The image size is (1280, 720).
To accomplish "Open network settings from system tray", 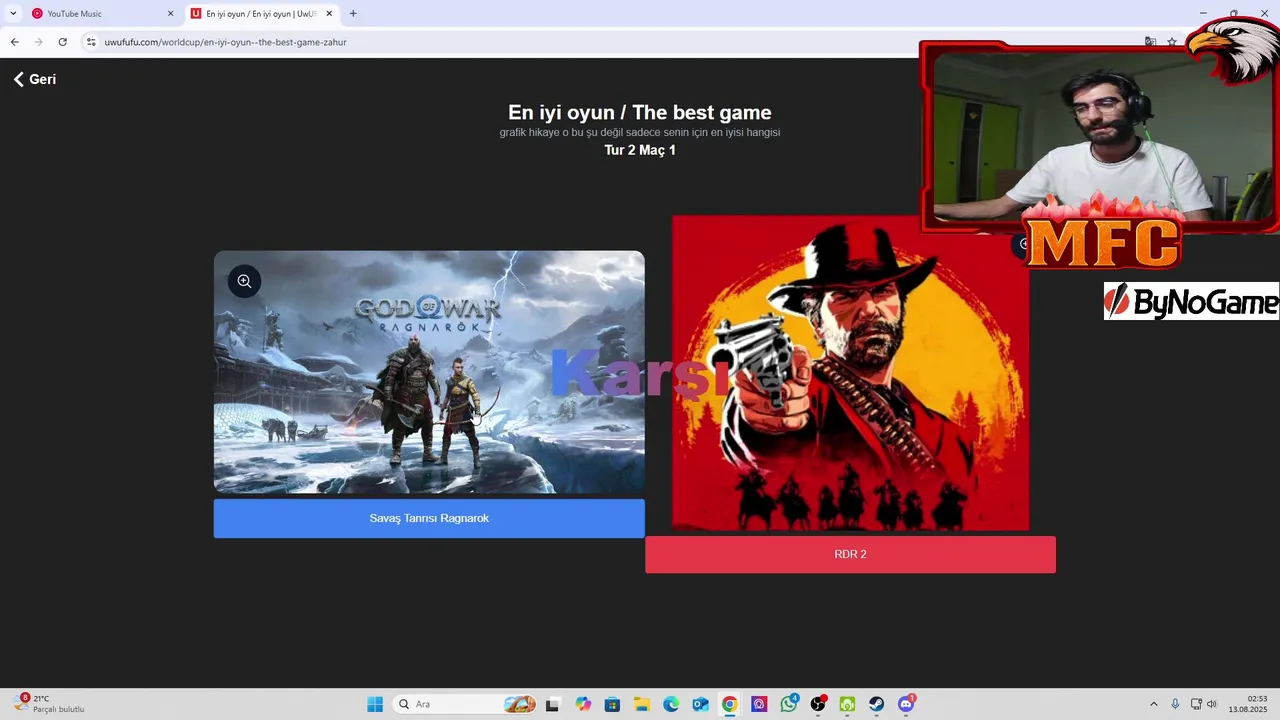I will 1196,704.
